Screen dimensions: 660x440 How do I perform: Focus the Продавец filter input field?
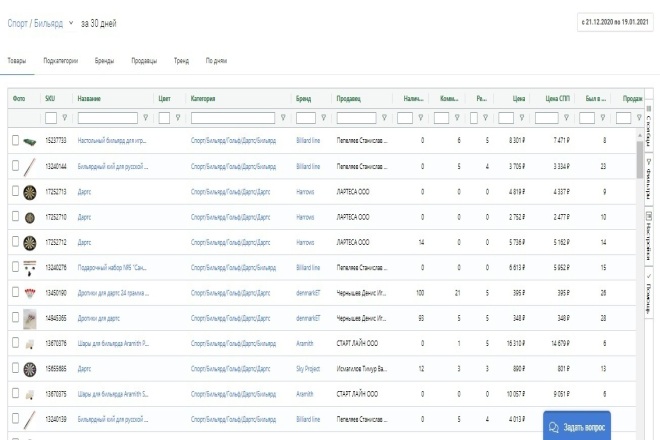356,118
